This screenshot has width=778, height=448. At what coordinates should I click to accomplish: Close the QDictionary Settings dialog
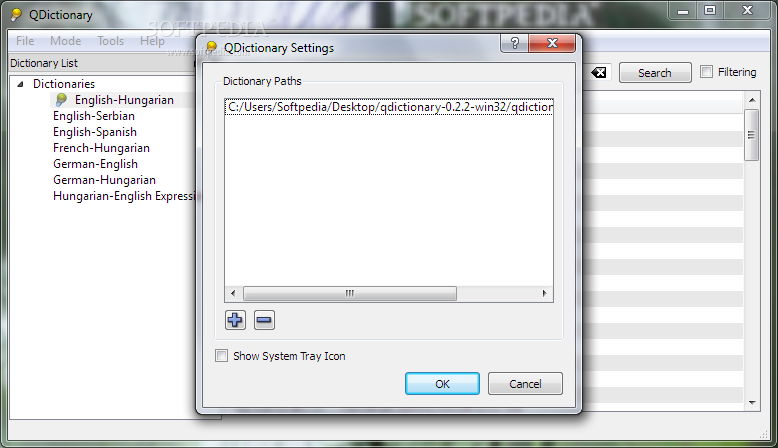click(552, 43)
